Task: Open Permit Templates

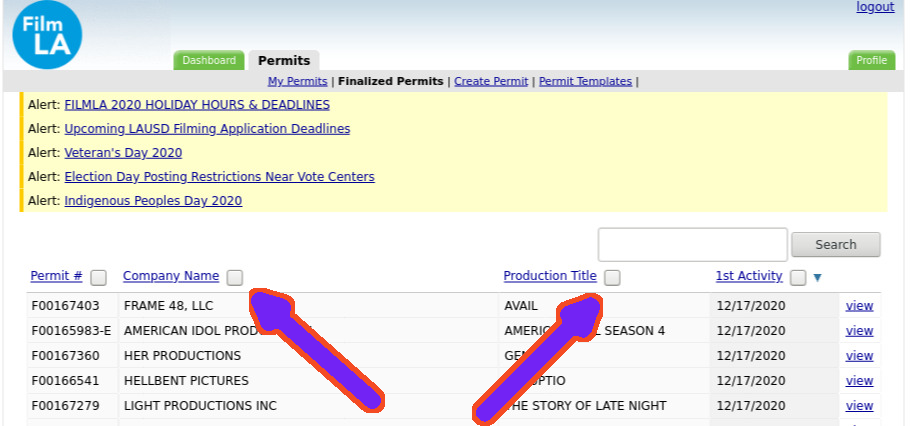Action: coord(586,81)
